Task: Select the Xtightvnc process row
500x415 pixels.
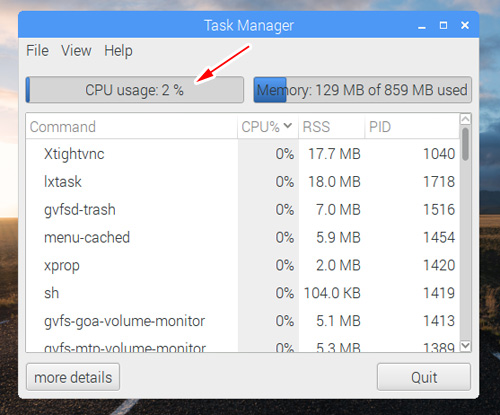Action: tap(243, 154)
